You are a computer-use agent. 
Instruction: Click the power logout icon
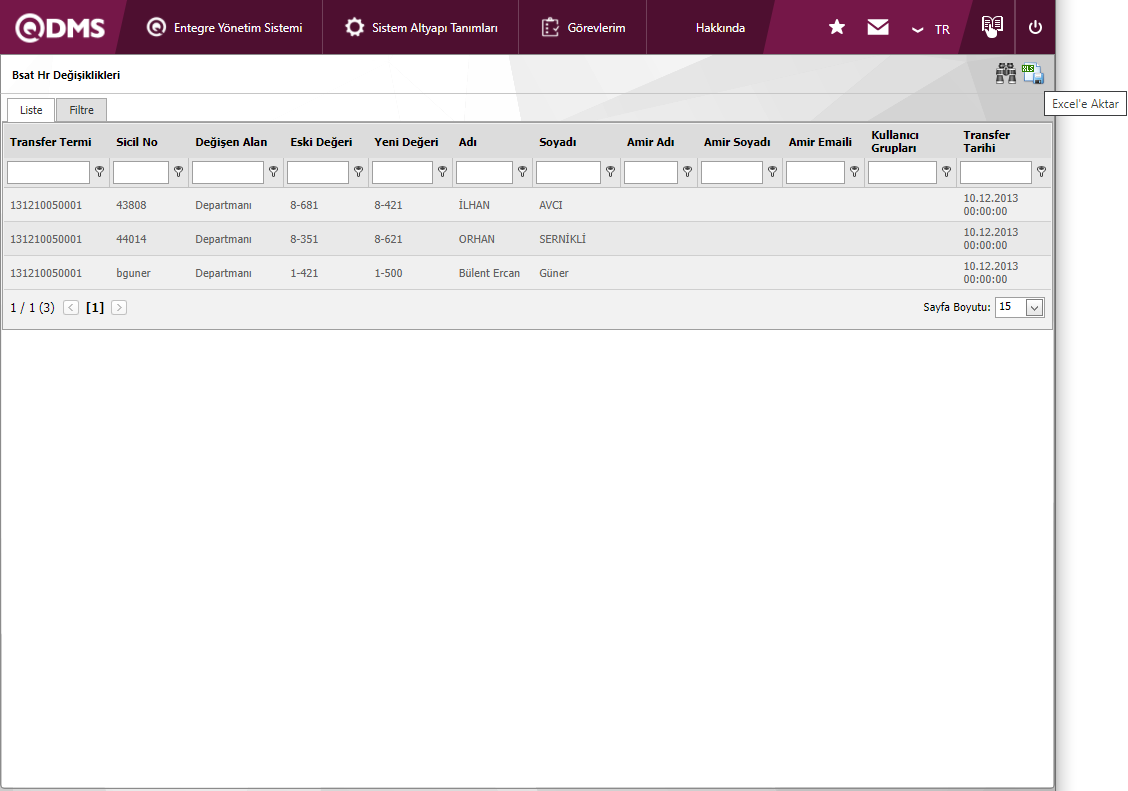click(1035, 28)
